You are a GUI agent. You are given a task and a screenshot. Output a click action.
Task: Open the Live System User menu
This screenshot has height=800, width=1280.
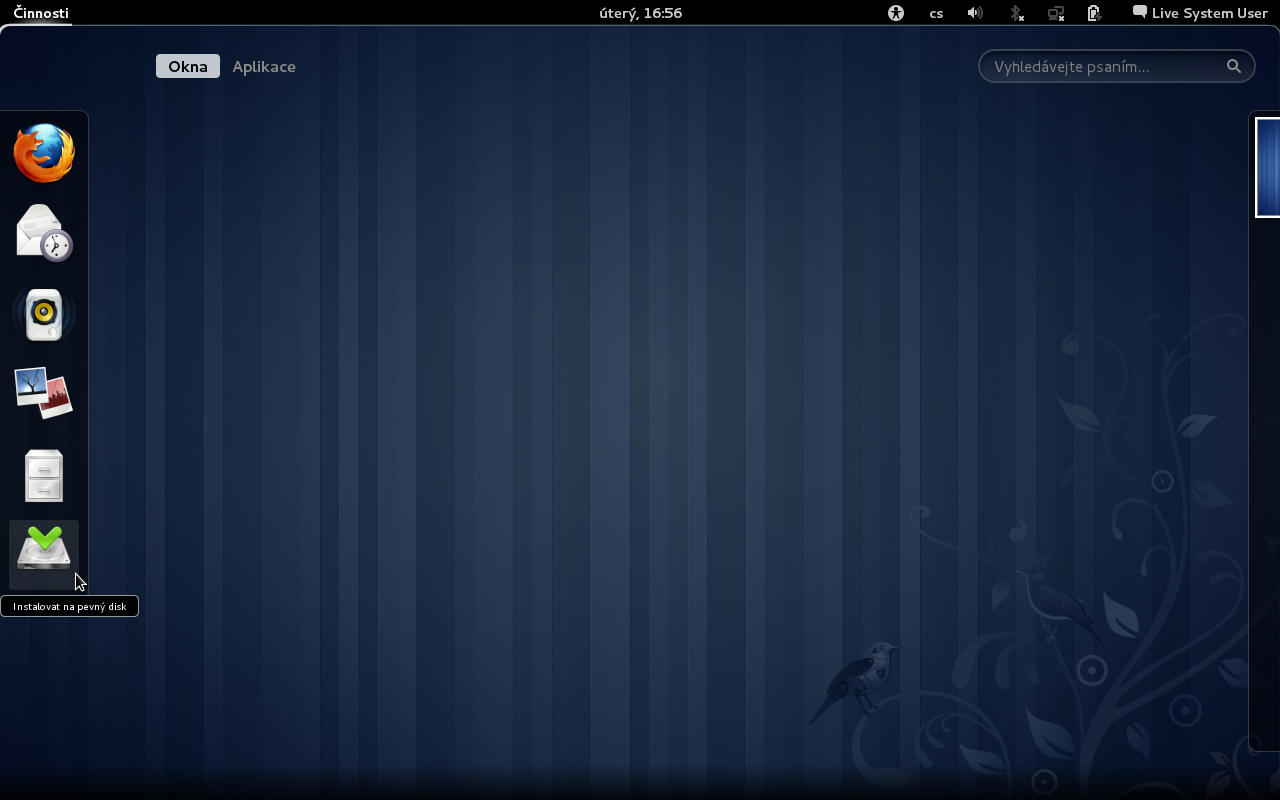tap(1200, 13)
